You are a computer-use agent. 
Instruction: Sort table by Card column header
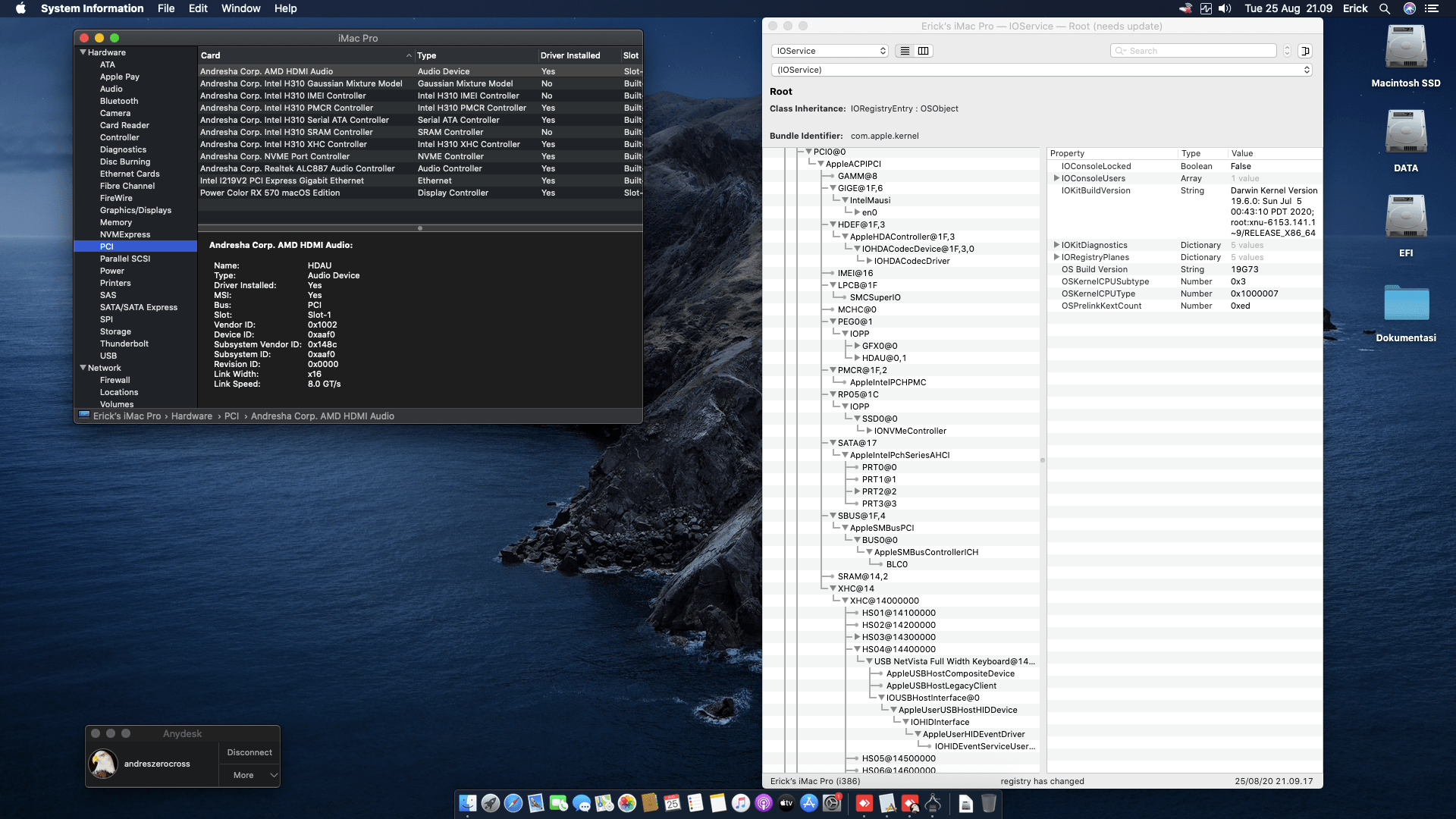306,55
